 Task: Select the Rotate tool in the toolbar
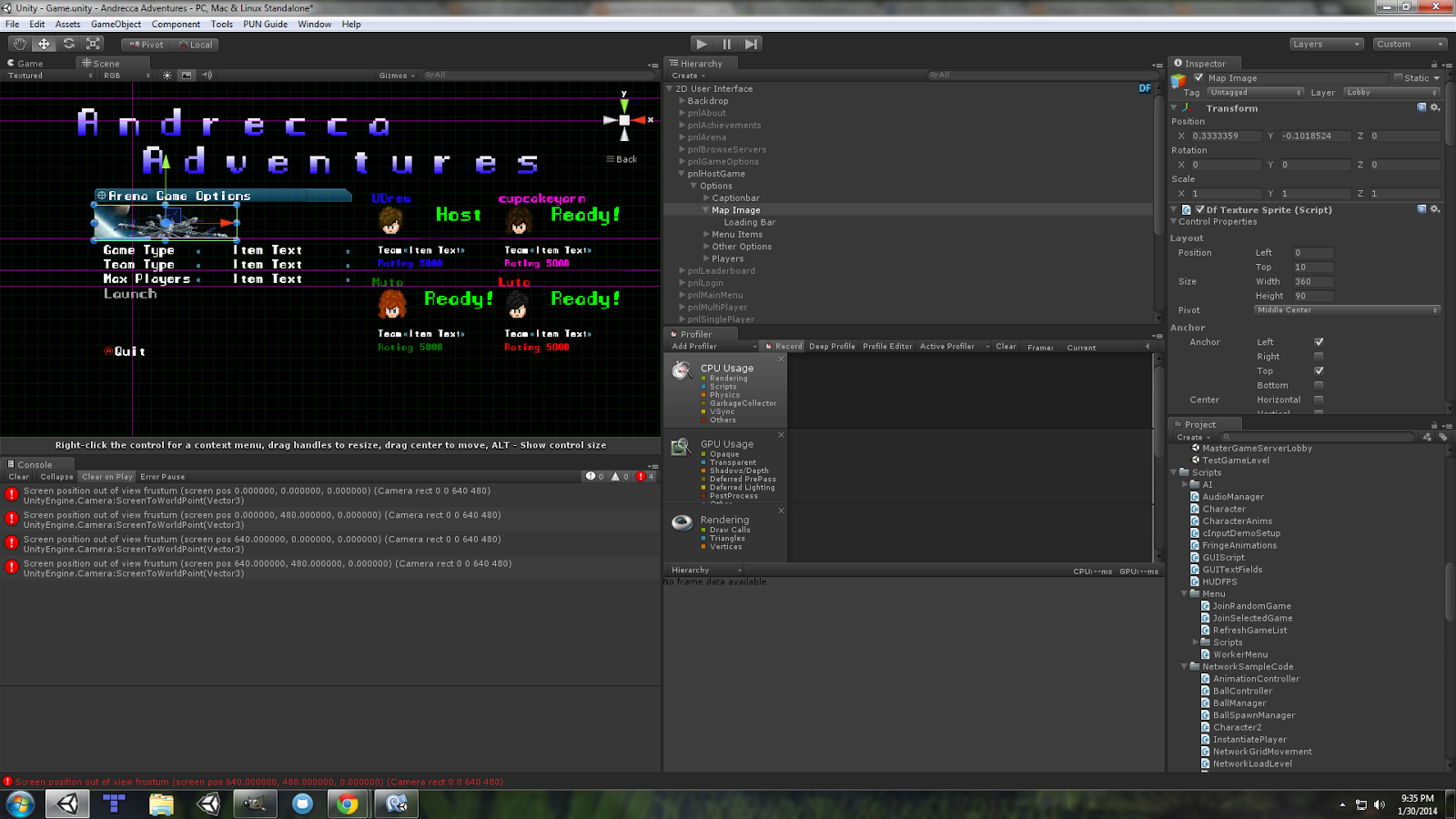tap(68, 44)
